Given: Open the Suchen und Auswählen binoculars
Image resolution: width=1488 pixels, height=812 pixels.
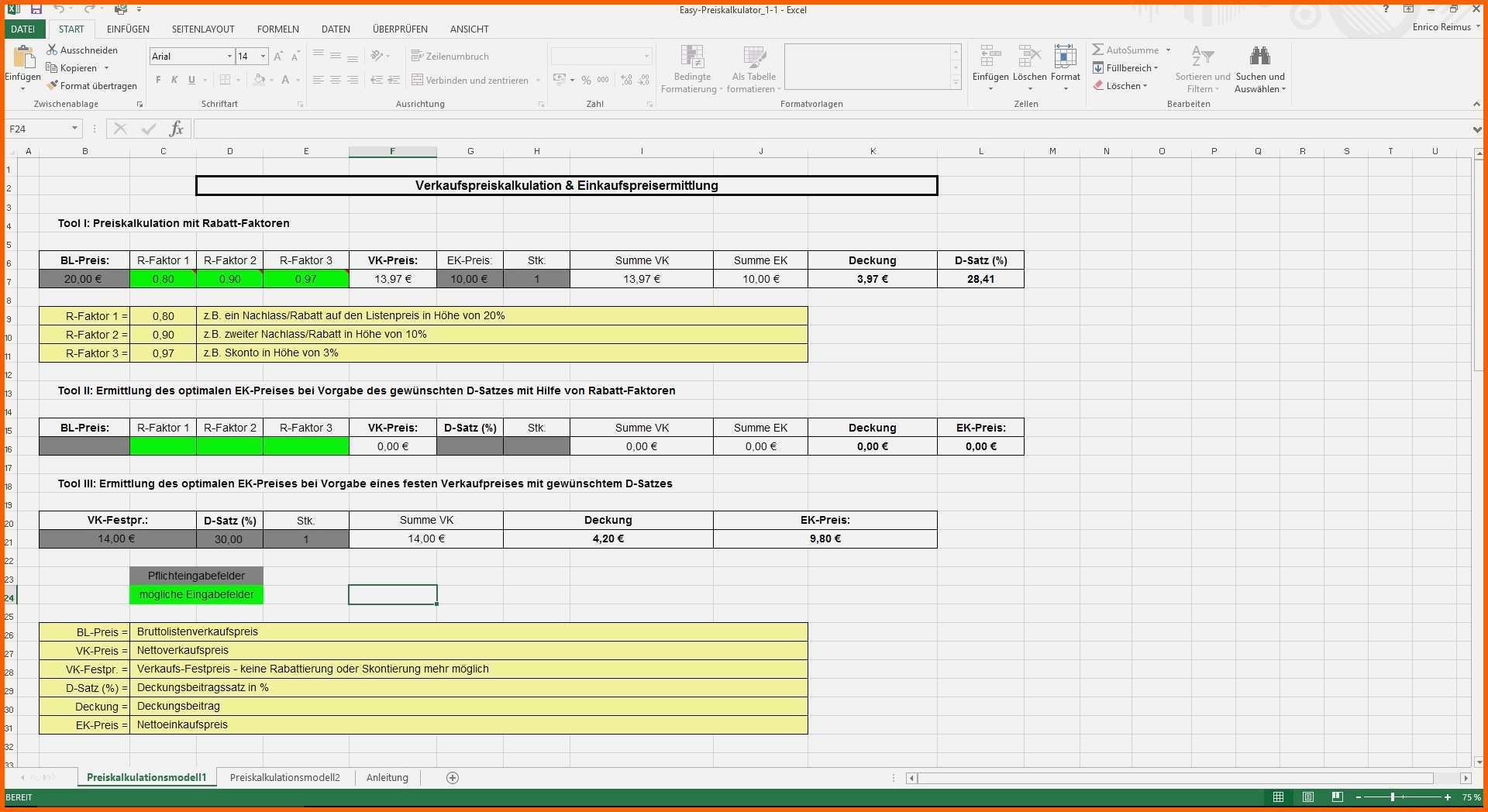Looking at the screenshot, I should 1259,57.
